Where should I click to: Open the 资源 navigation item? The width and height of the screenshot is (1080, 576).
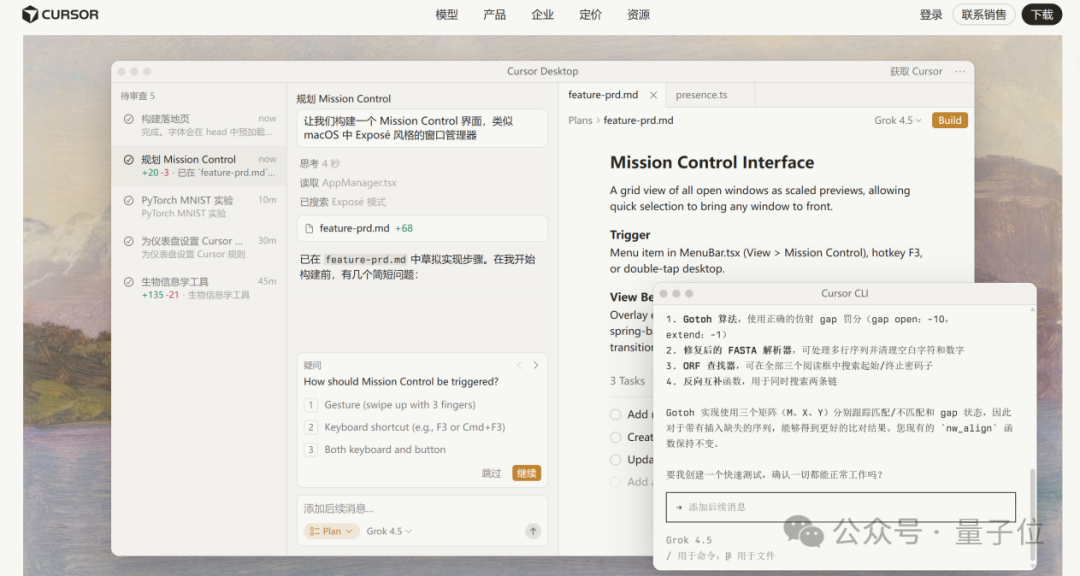tap(638, 14)
